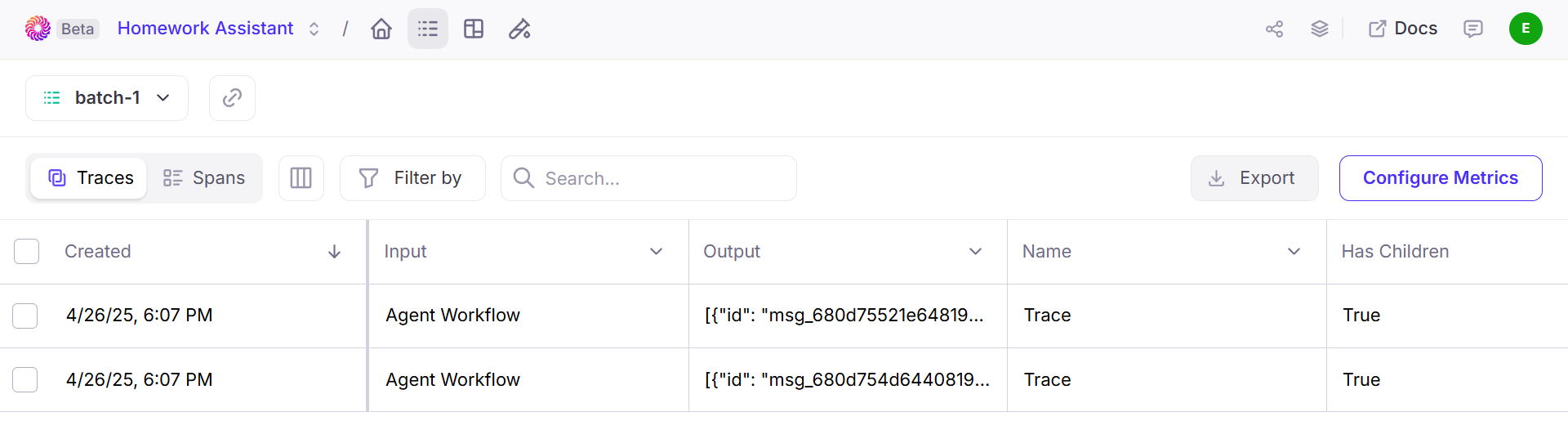Screen dimensions: 1568x439
Task: Open the paint roller tool icon
Action: (x=519, y=29)
